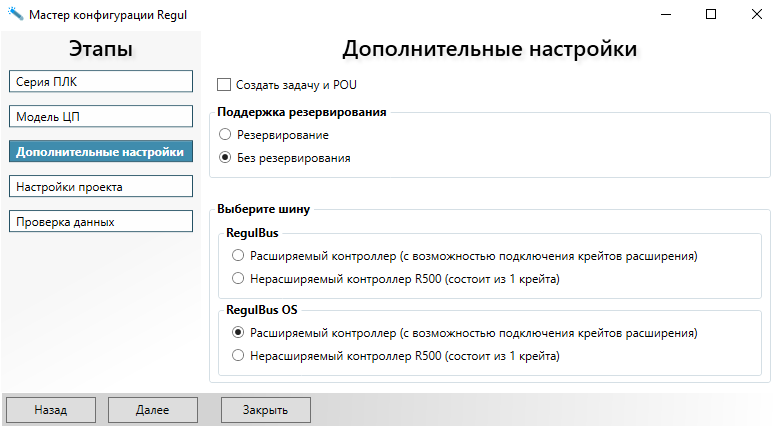This screenshot has width=780, height=428.
Task: Open the 'Проверка данных' stage
Action: click(x=100, y=222)
